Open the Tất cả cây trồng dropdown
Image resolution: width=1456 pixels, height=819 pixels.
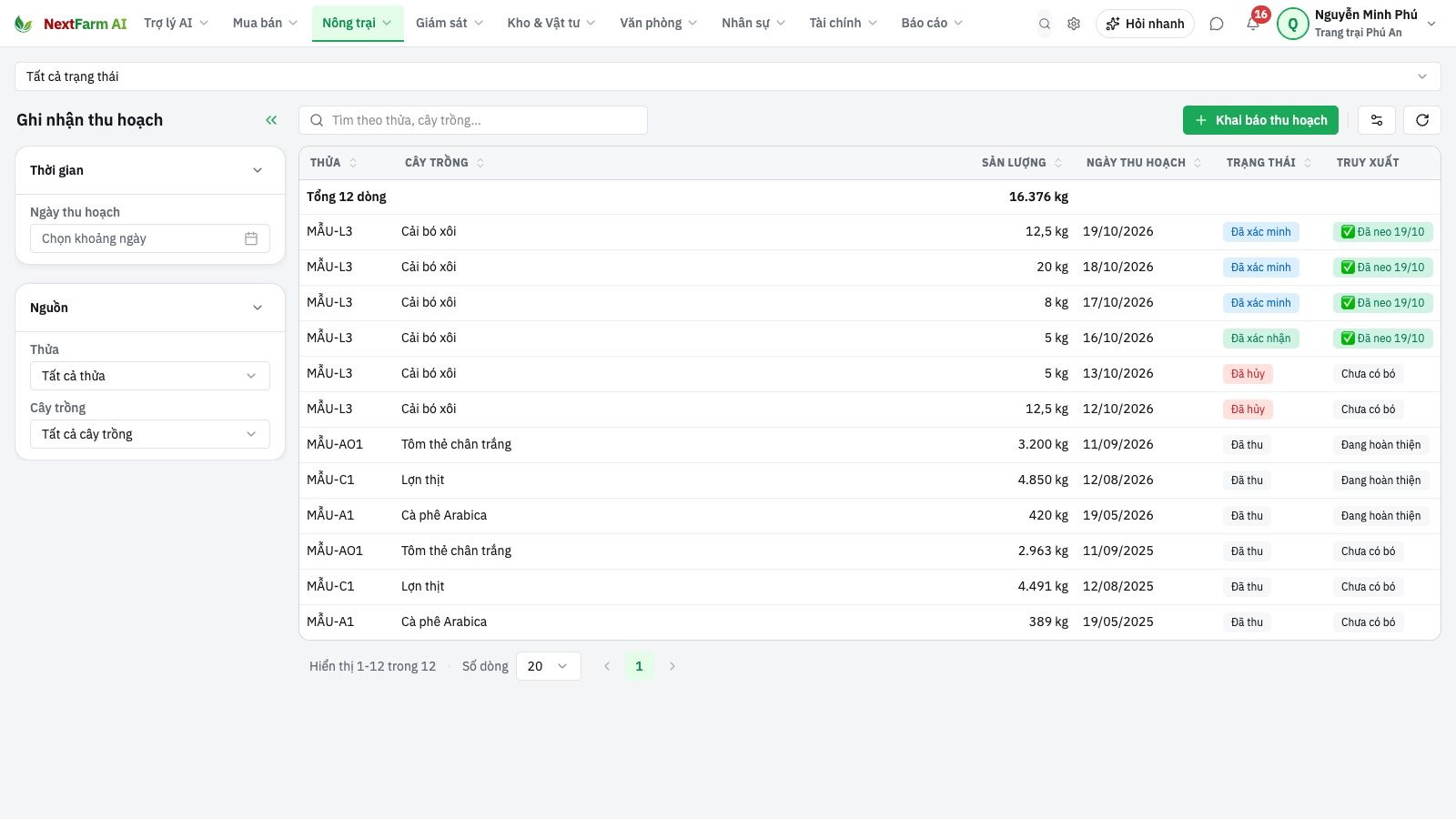coord(150,434)
